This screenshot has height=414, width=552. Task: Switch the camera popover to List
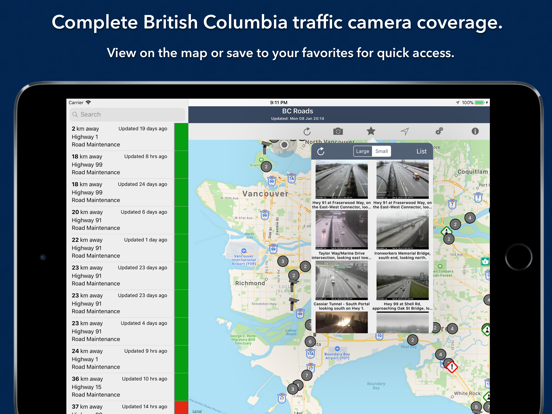click(421, 151)
